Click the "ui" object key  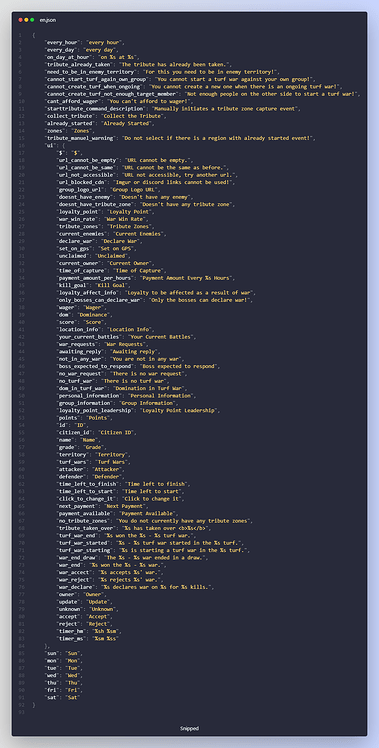(50, 145)
